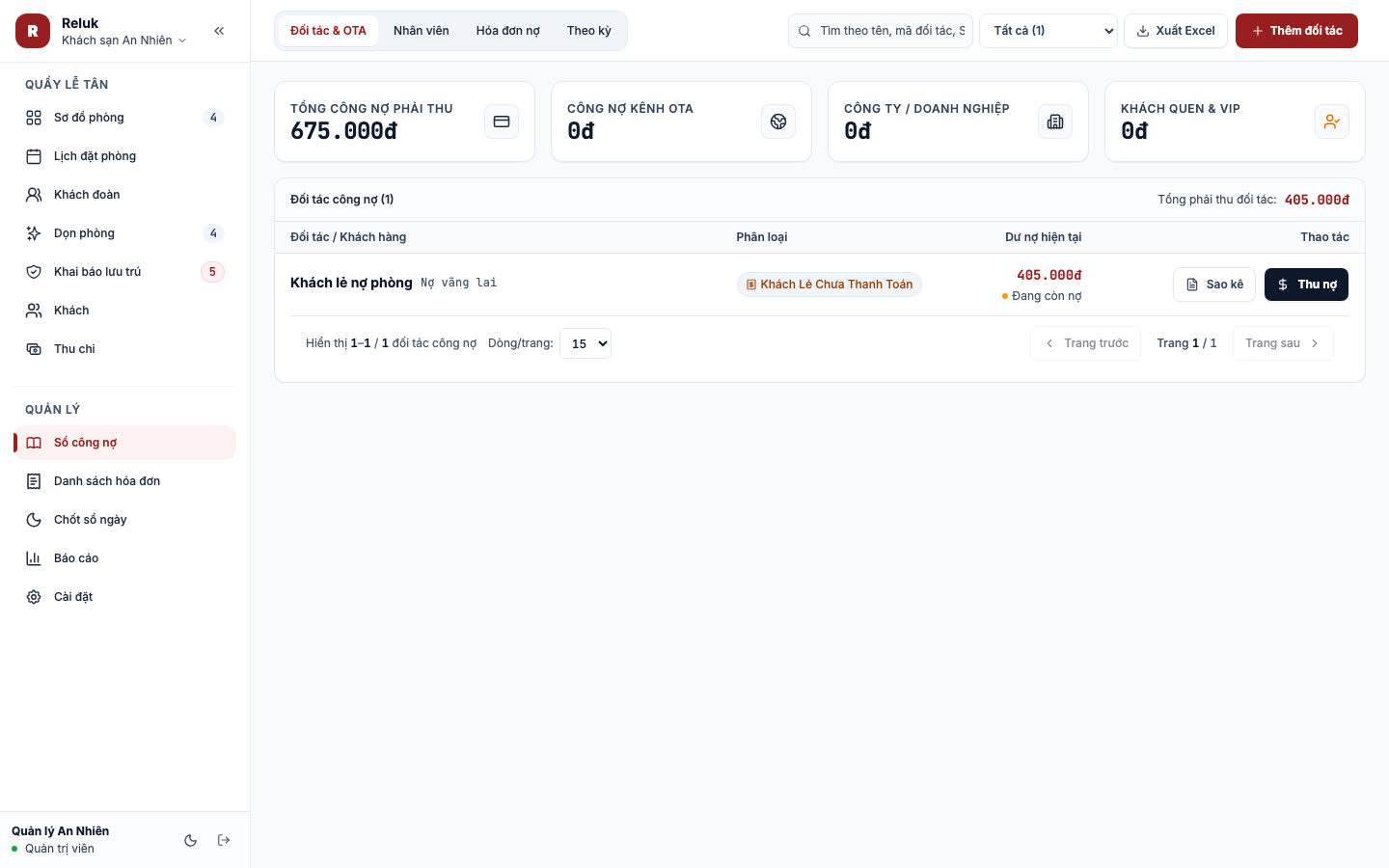Switch to the Hóa đơn nợ tab
This screenshot has height=868, width=1389.
(x=508, y=31)
